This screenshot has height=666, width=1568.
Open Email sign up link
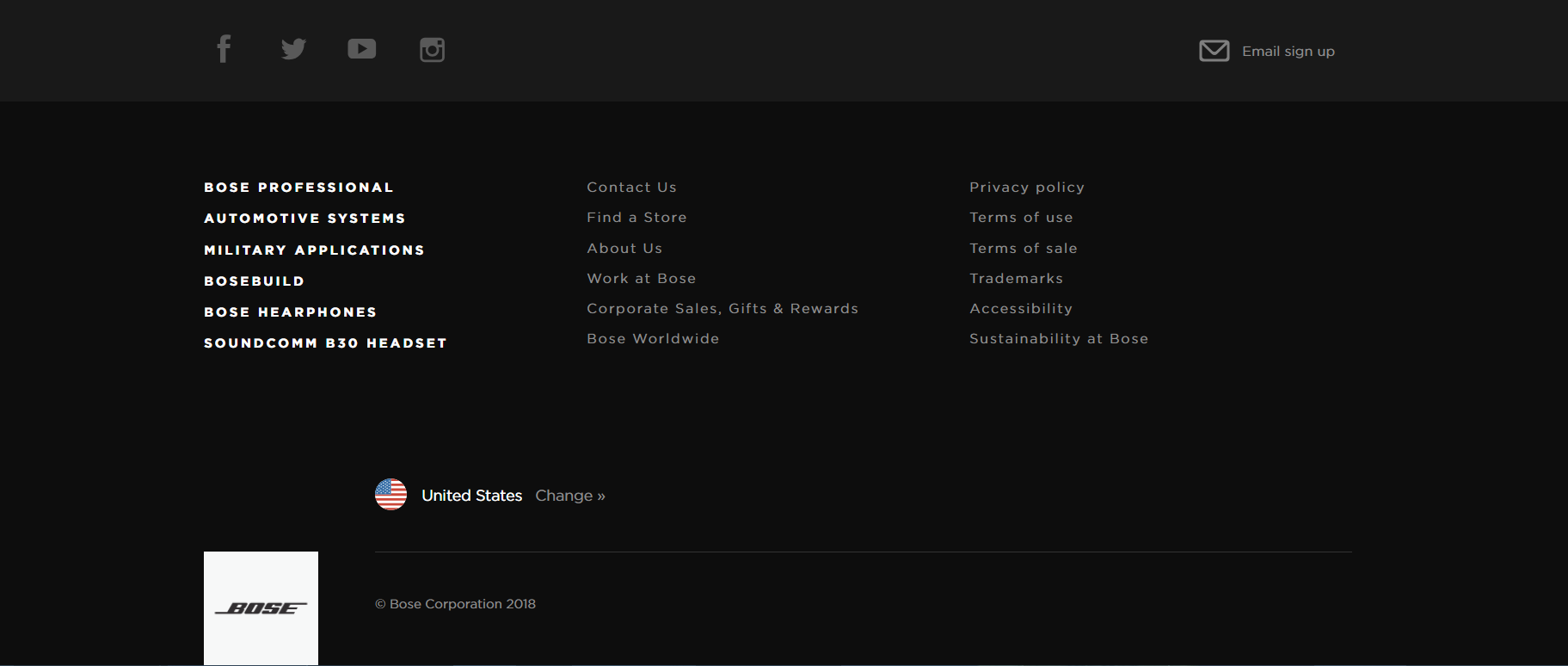click(x=1288, y=52)
